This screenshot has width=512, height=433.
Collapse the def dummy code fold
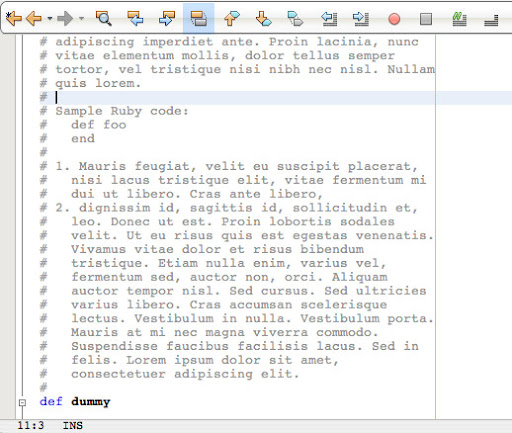(x=22, y=402)
